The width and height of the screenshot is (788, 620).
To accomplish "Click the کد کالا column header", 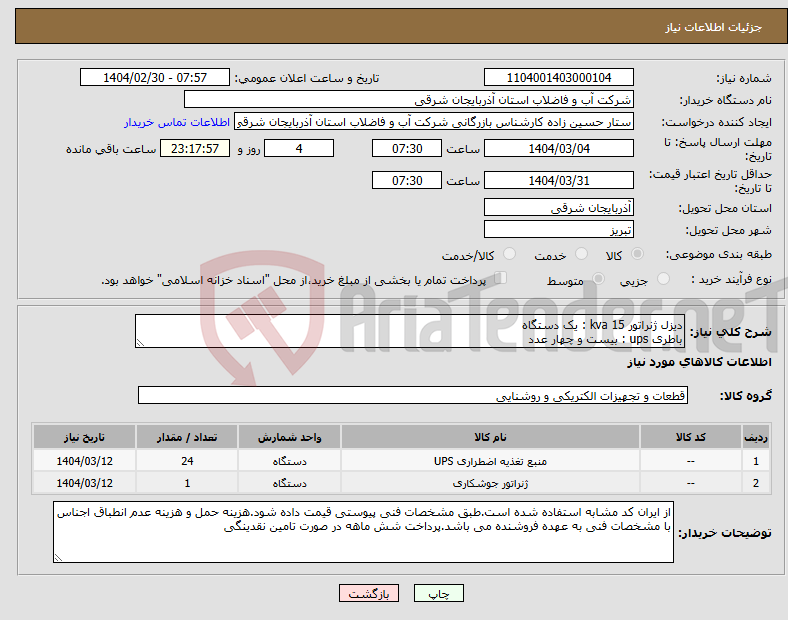I will 691,437.
